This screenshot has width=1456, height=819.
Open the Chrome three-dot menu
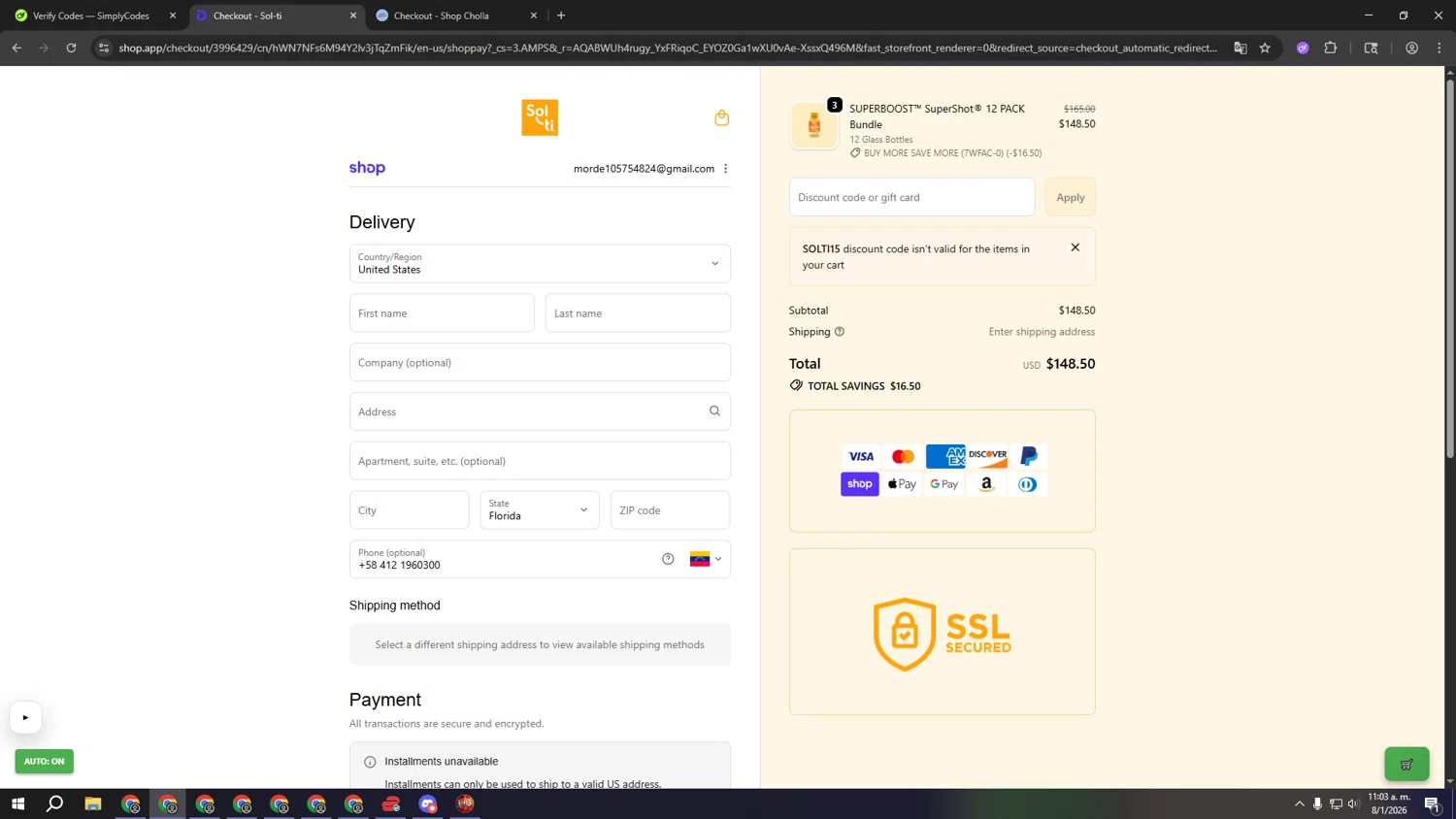pos(1439,48)
